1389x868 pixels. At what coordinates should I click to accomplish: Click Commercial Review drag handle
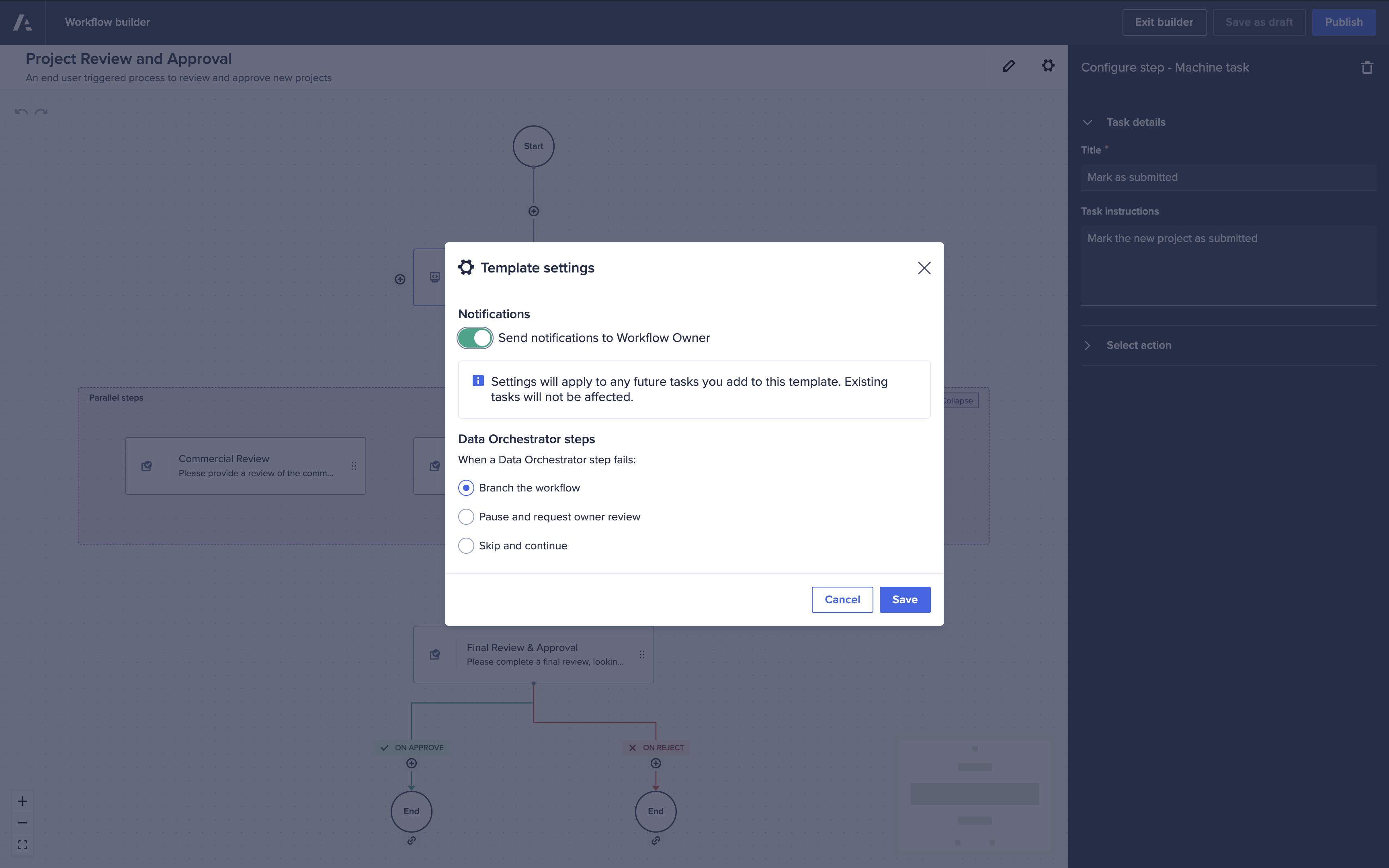point(354,466)
